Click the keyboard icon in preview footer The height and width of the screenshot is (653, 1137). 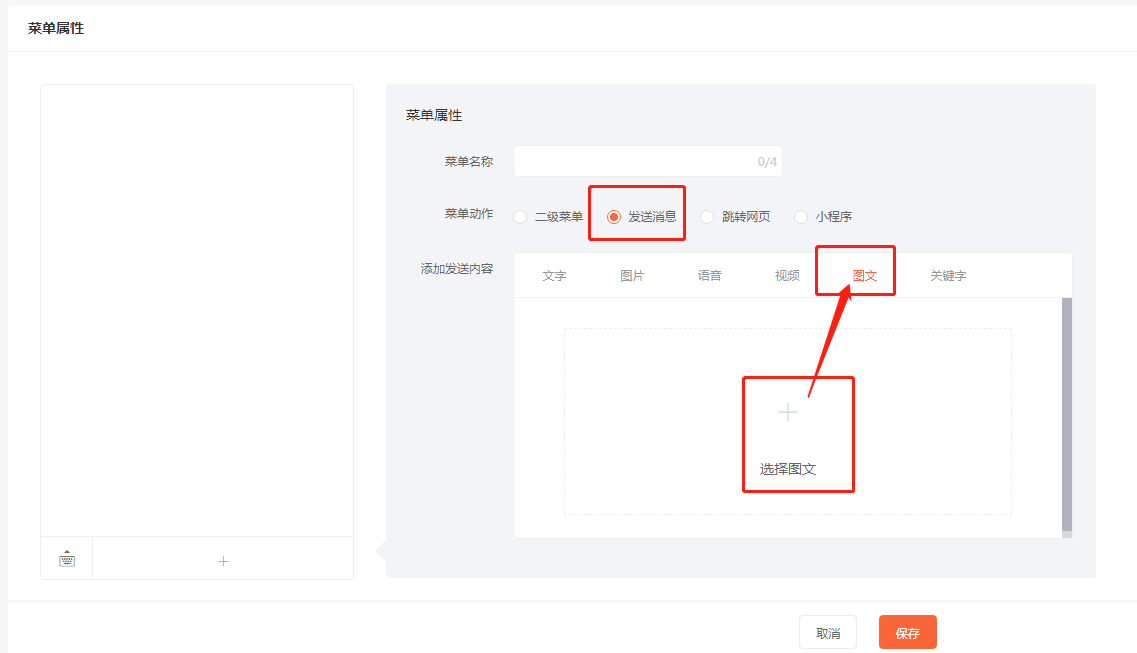tap(67, 559)
